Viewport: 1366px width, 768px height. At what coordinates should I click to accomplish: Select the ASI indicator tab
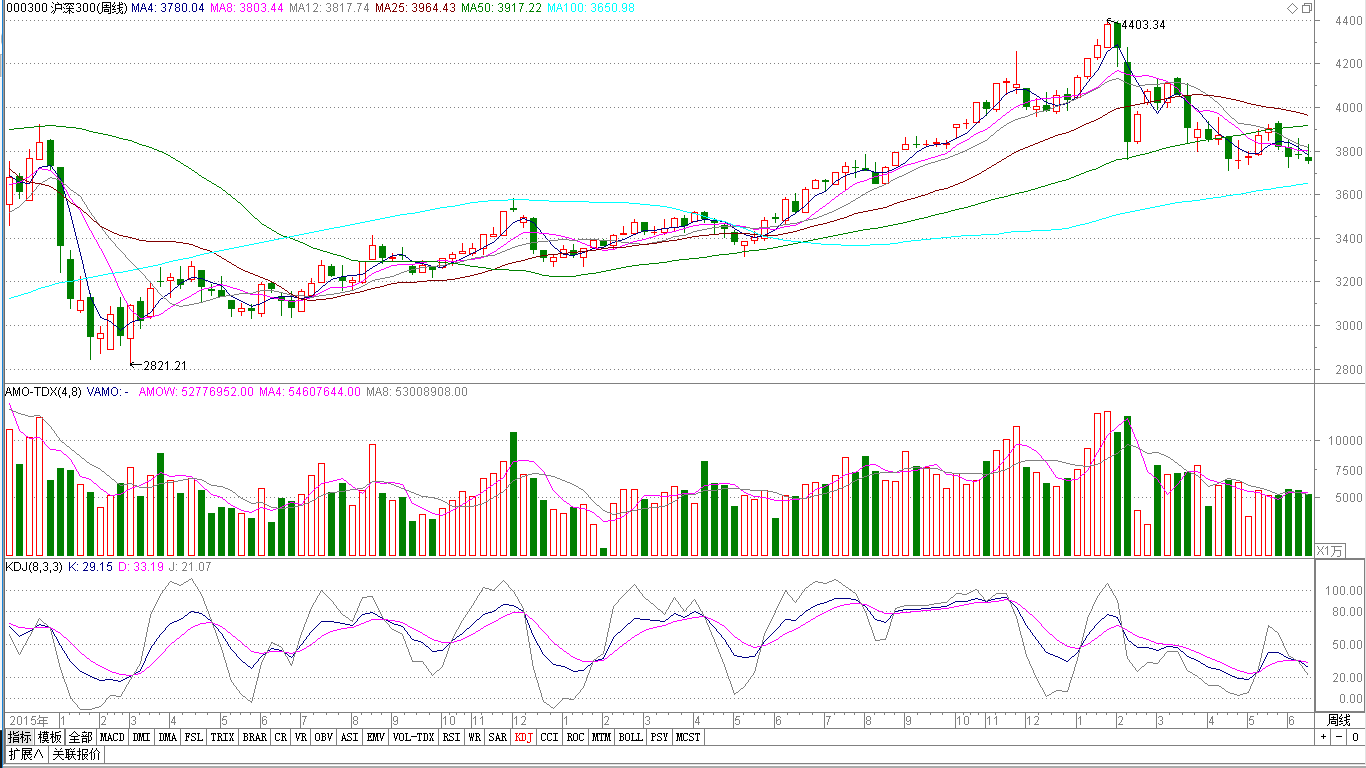[x=349, y=737]
